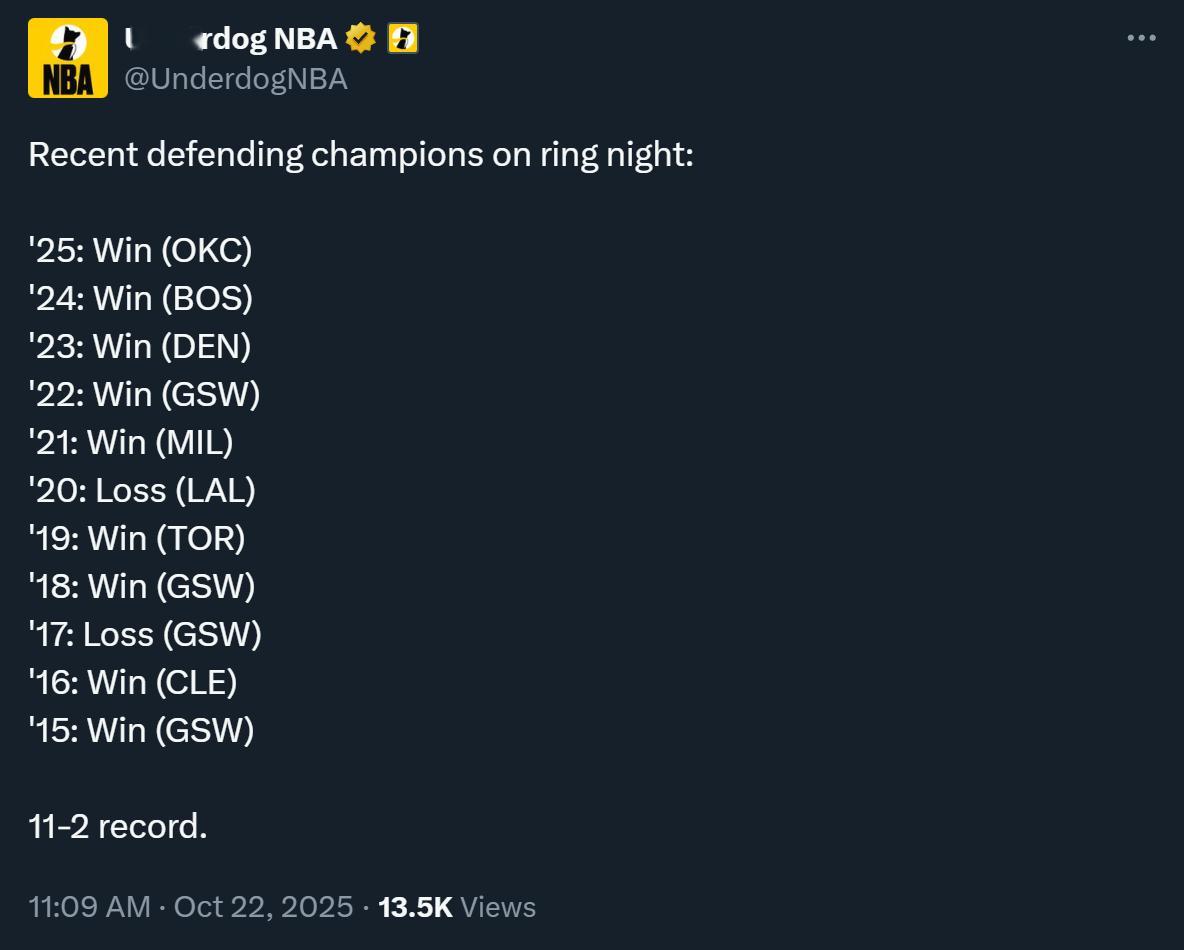Select the '21: Win (MIL) line
Viewport: 1184px width, 950px height.
130,442
